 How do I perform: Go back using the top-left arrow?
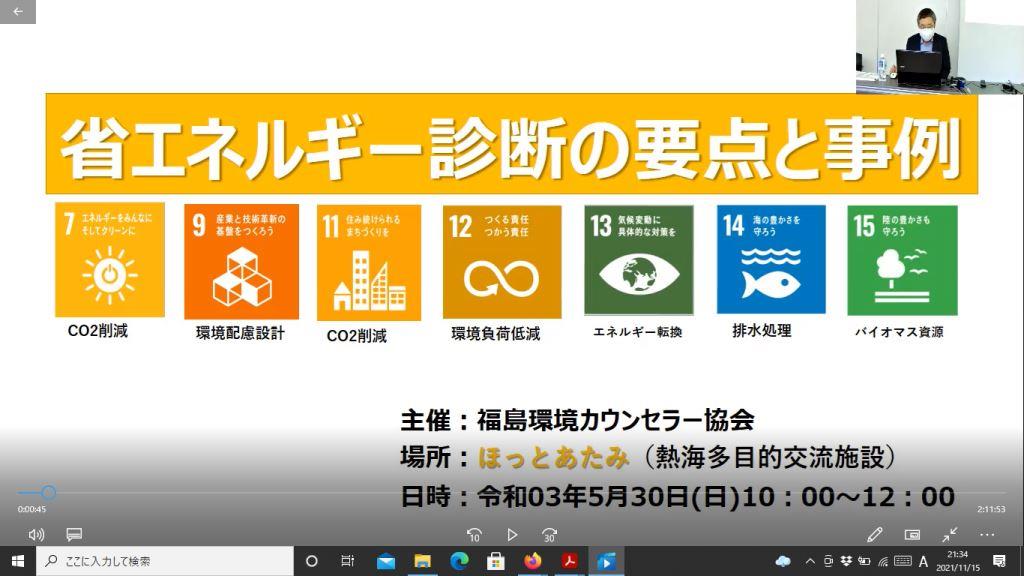(18, 12)
